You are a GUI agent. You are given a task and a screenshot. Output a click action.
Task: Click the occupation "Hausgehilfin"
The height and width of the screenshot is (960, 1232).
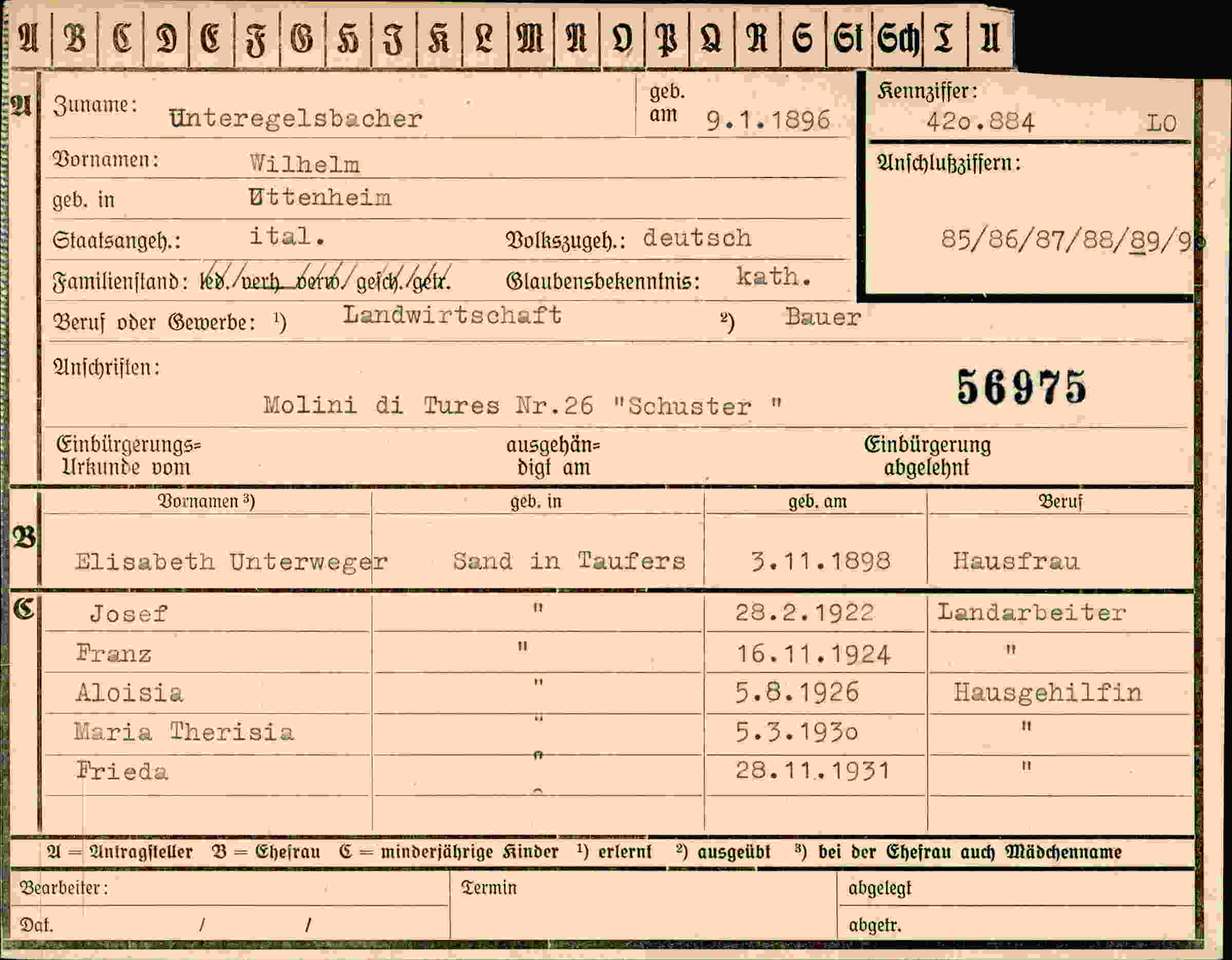pos(1048,692)
